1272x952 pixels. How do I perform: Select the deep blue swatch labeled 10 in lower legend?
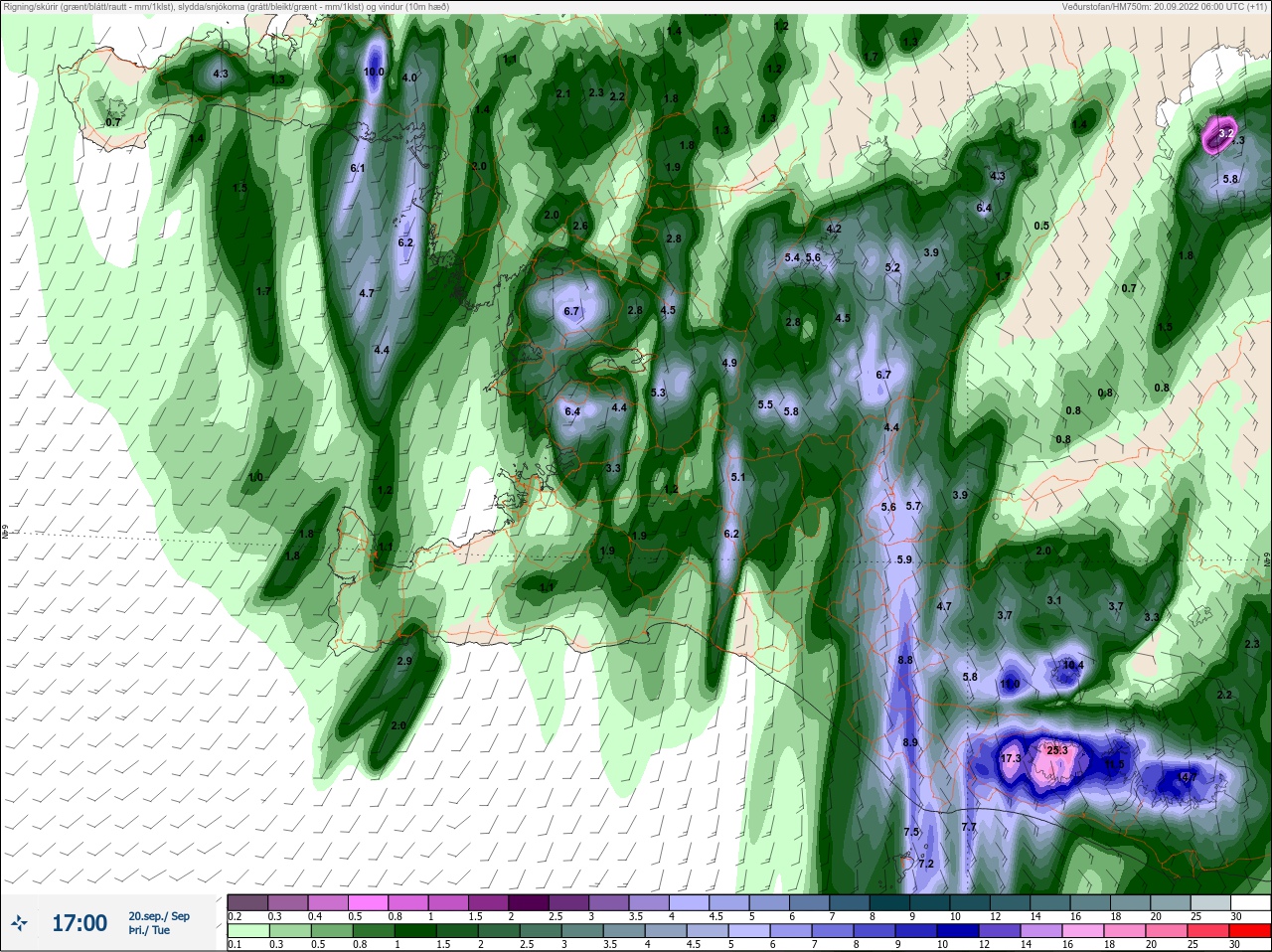coord(959,931)
